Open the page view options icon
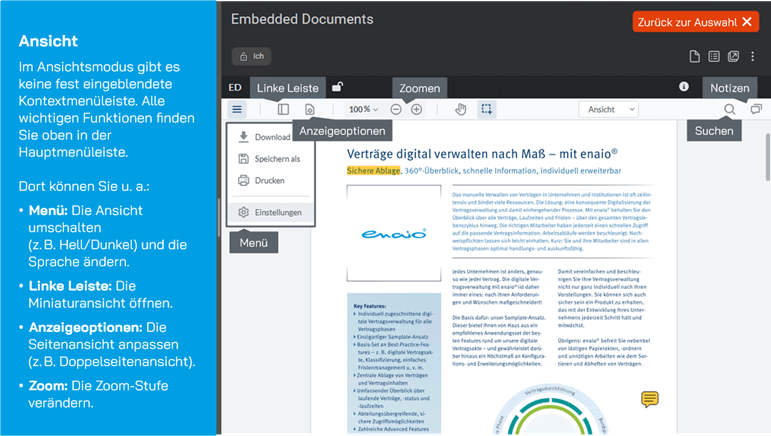This screenshot has height=436, width=771. coord(309,109)
